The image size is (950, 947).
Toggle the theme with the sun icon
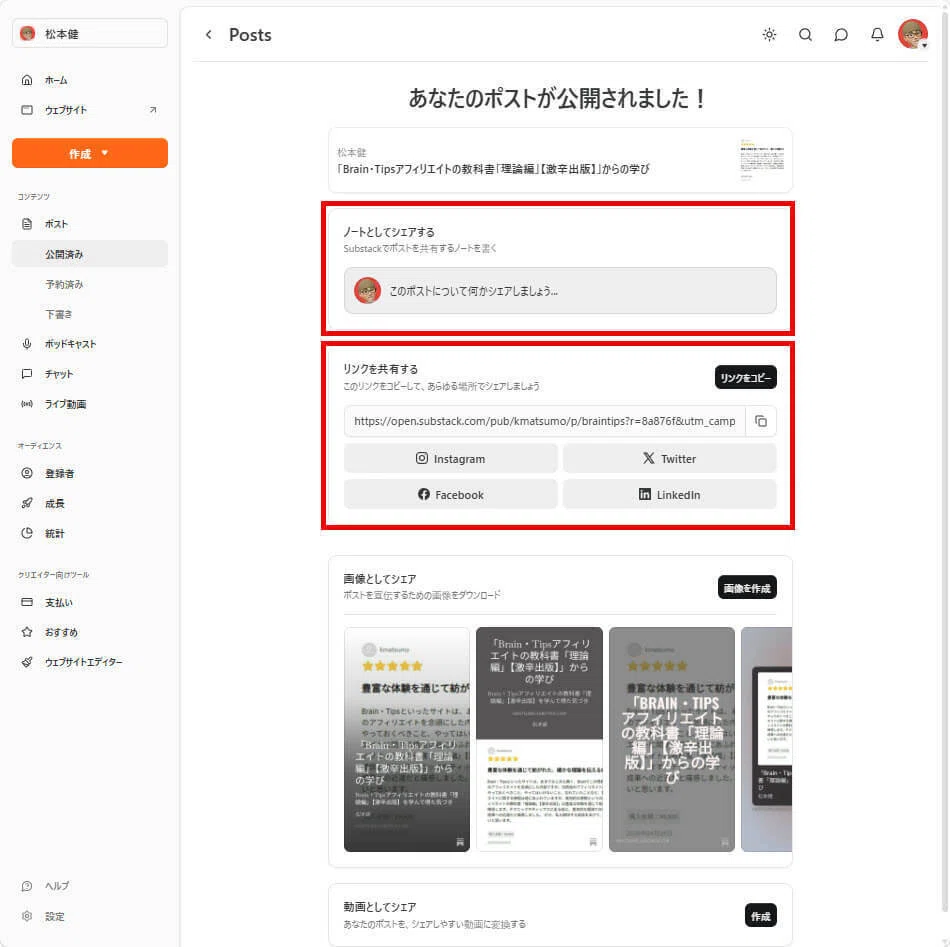(769, 35)
